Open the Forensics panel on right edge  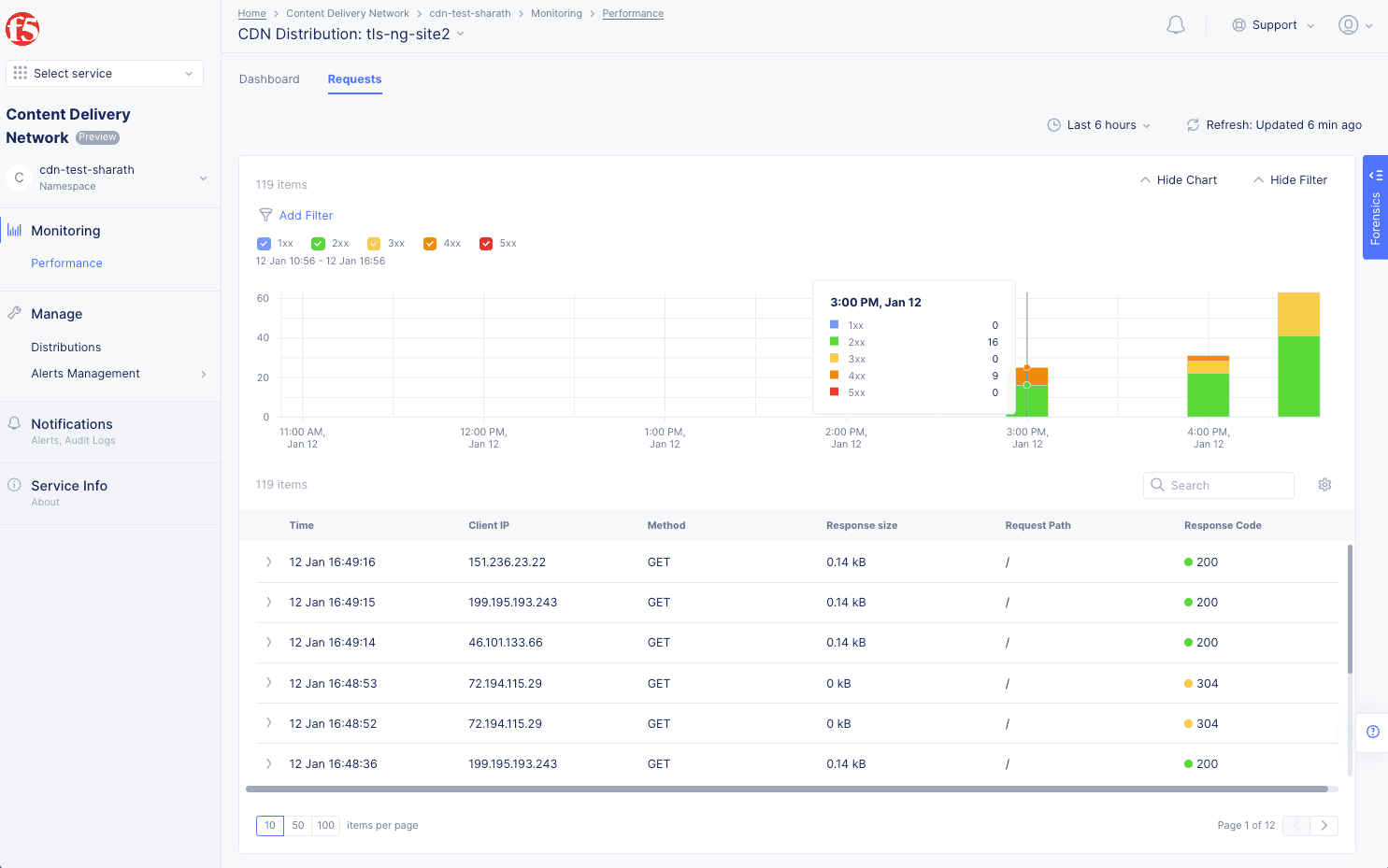1375,209
